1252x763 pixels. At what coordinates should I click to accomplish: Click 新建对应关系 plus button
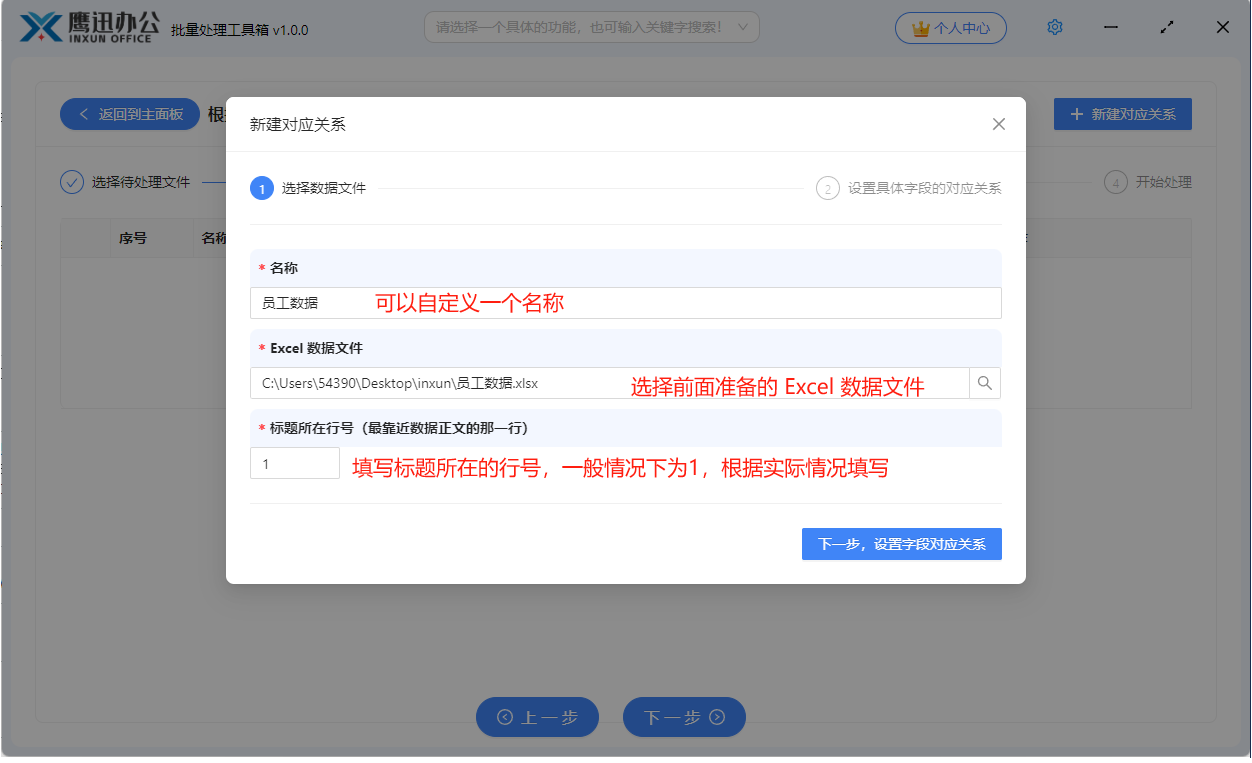[1122, 114]
